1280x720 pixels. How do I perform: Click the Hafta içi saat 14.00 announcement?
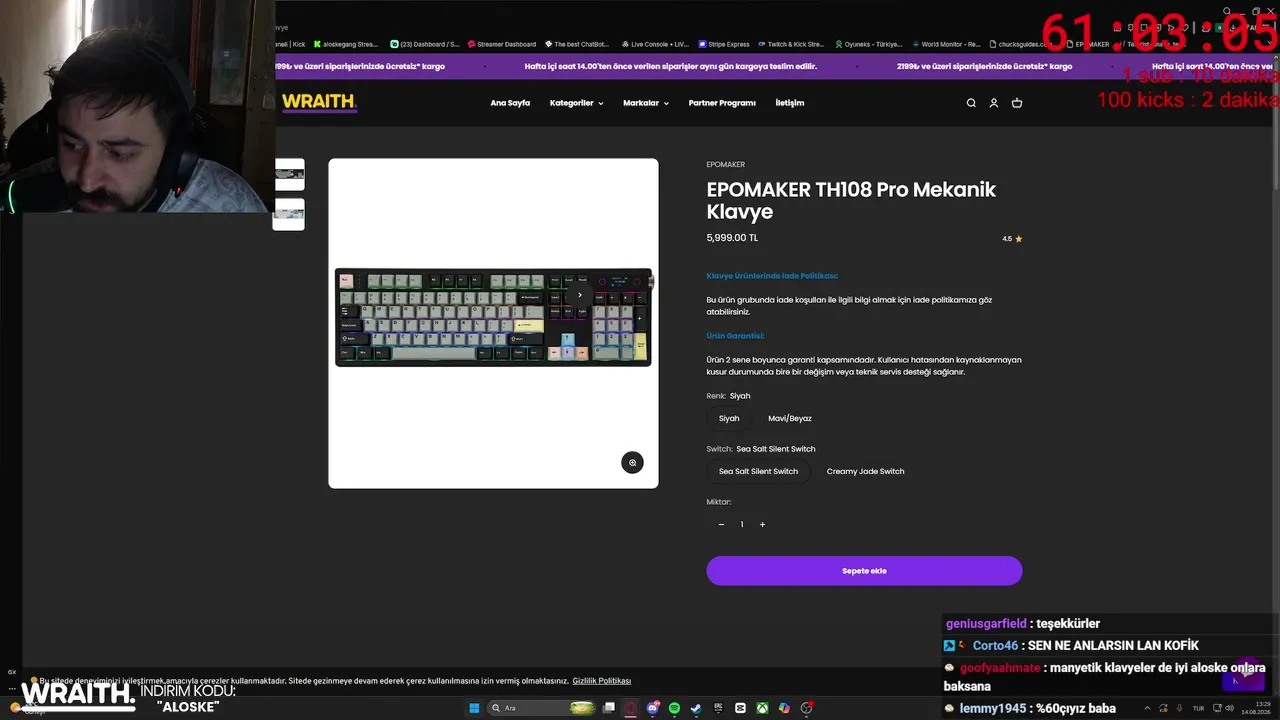pos(671,67)
